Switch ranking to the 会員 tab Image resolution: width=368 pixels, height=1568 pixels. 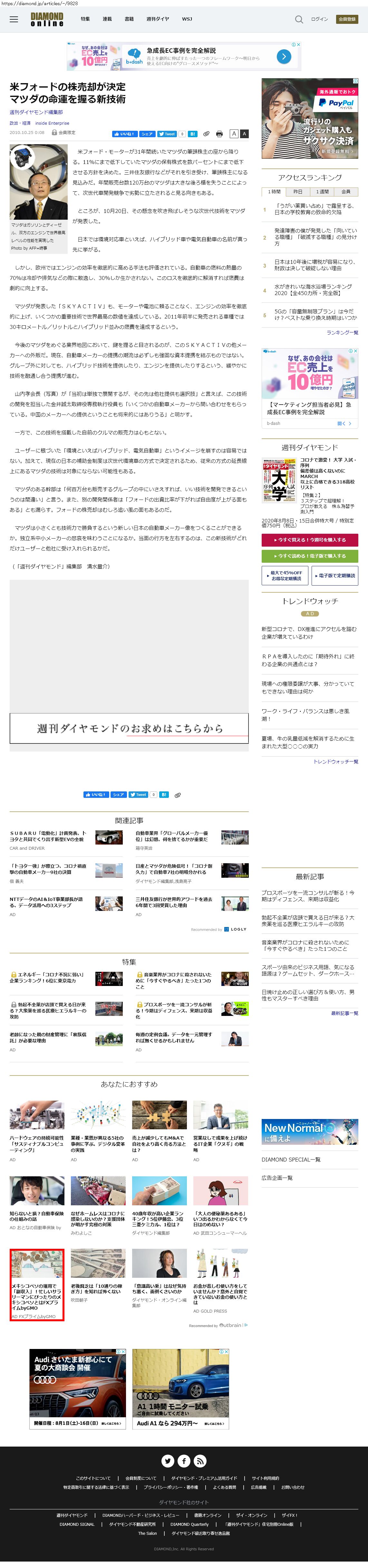pyautogui.click(x=346, y=192)
